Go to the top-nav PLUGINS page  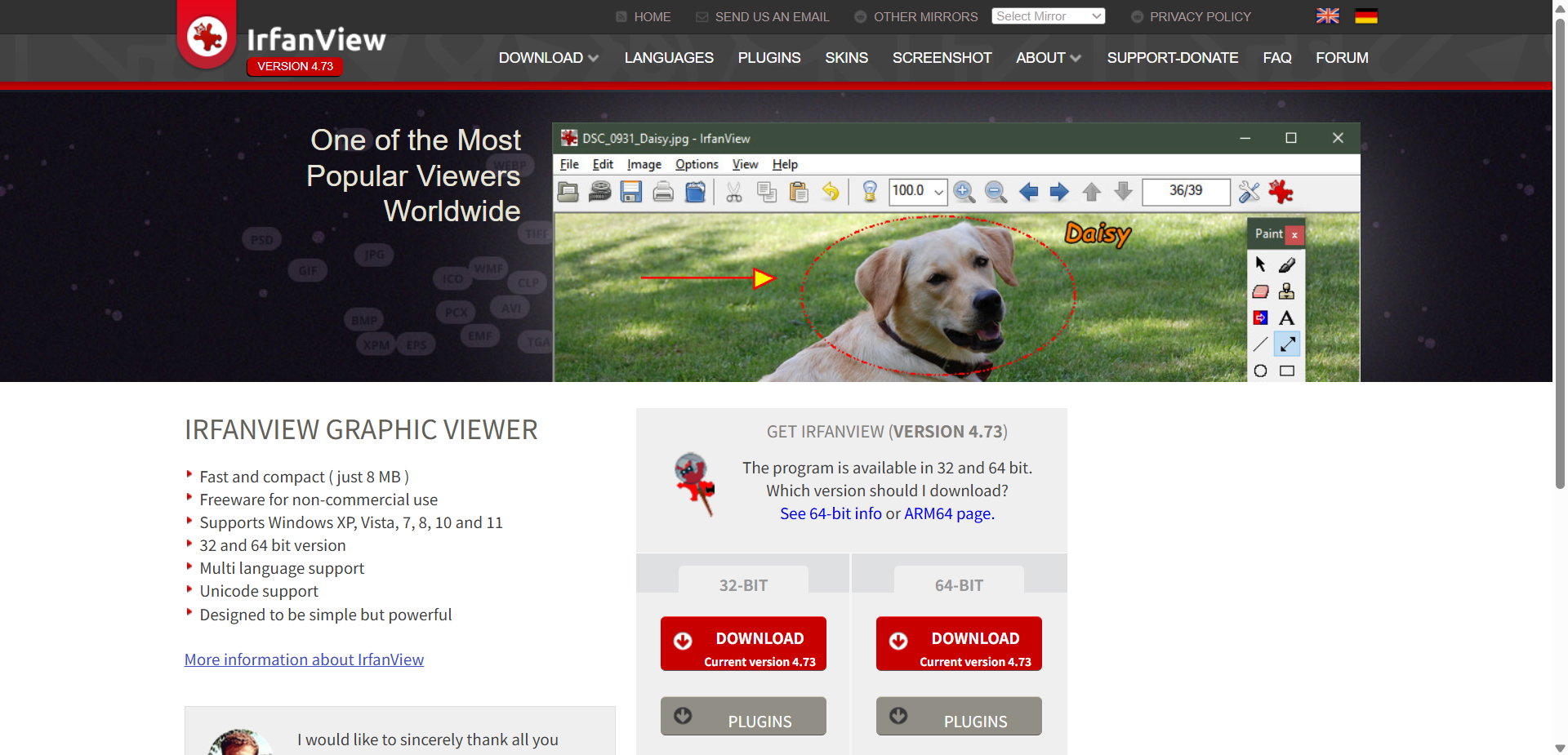(769, 58)
